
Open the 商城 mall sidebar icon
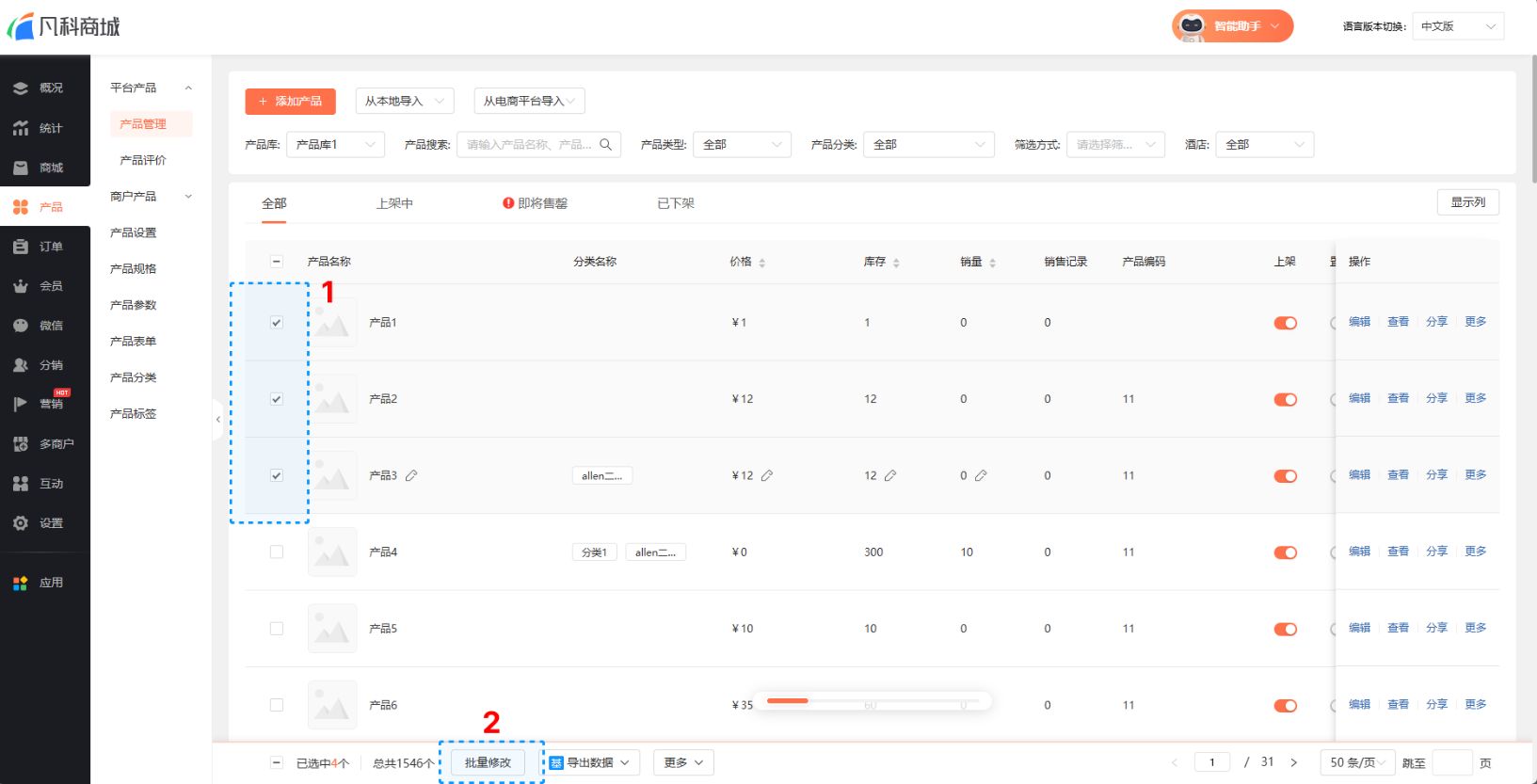21,168
